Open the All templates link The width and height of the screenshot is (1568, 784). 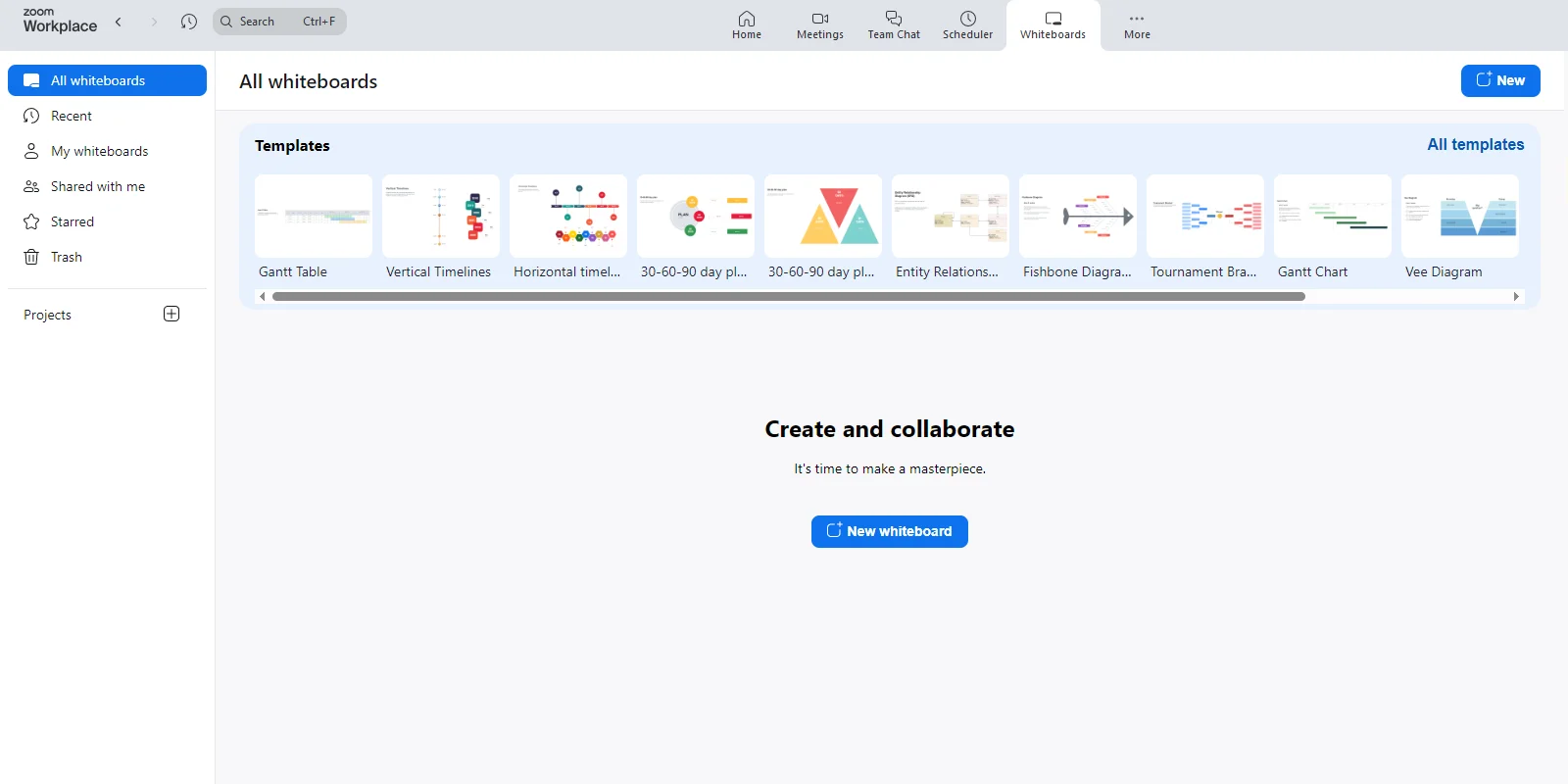point(1475,144)
